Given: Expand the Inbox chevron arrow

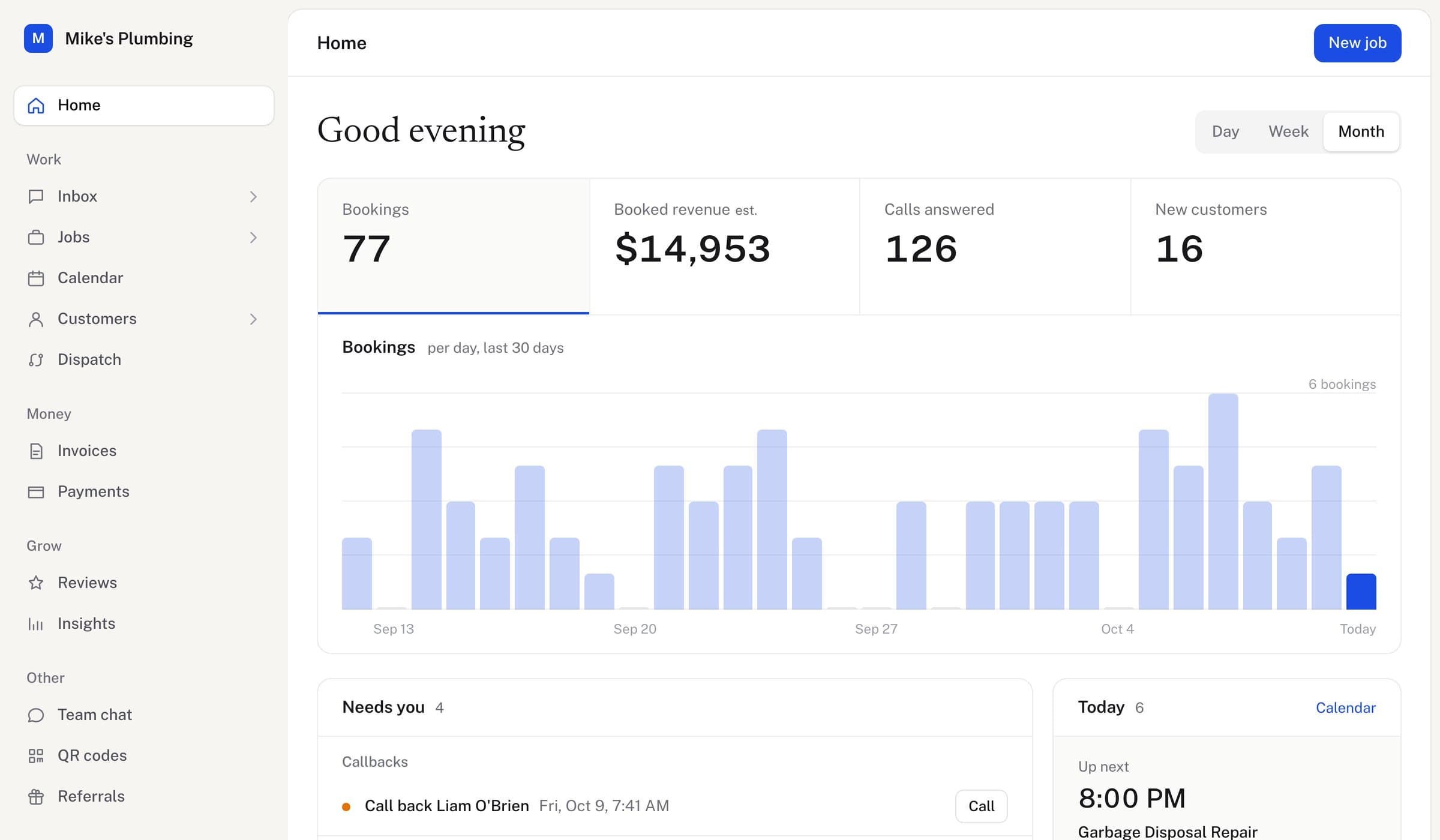Looking at the screenshot, I should tap(253, 197).
